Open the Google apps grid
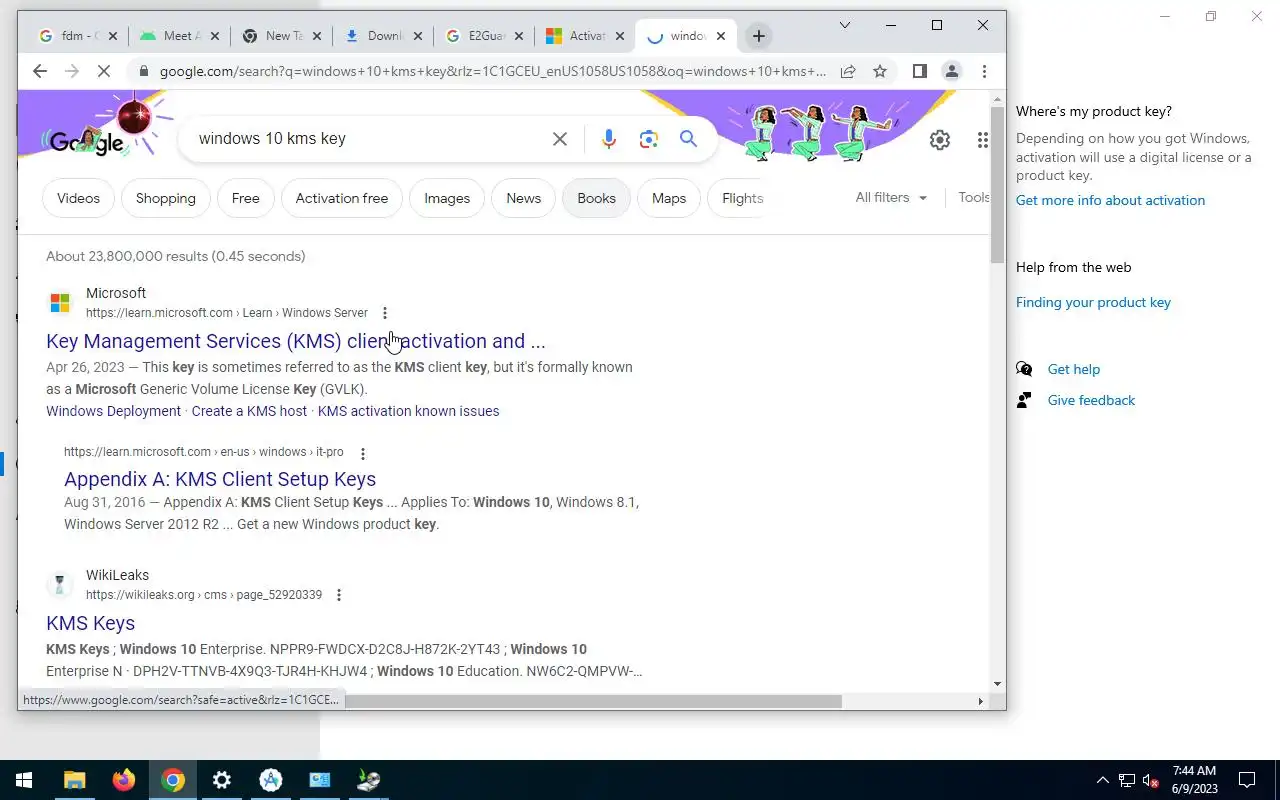 coord(983,140)
